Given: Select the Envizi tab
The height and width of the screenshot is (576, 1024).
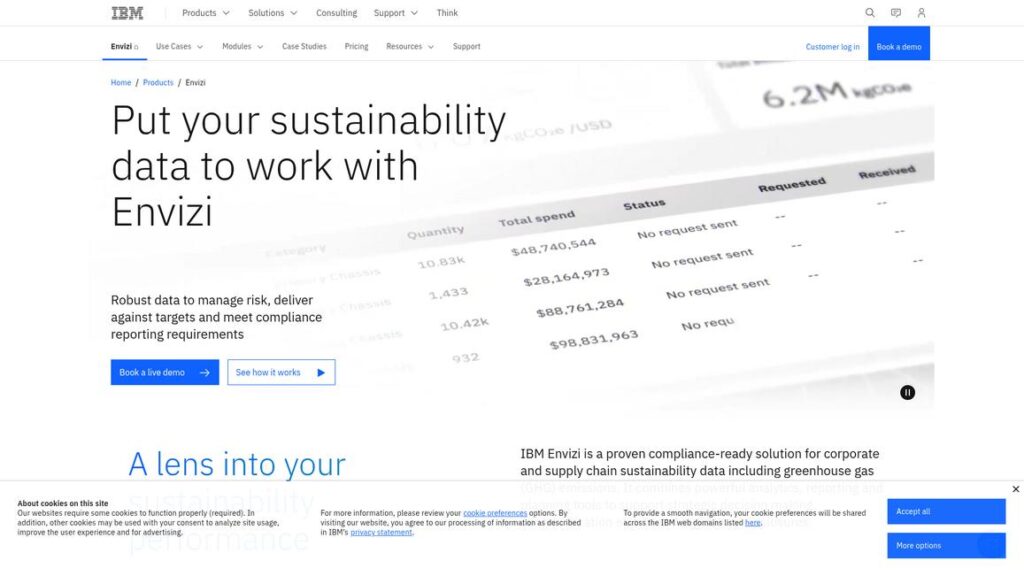Looking at the screenshot, I should tap(124, 46).
